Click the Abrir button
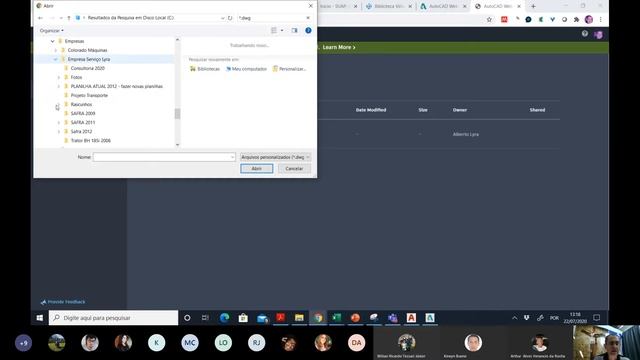 pos(257,169)
